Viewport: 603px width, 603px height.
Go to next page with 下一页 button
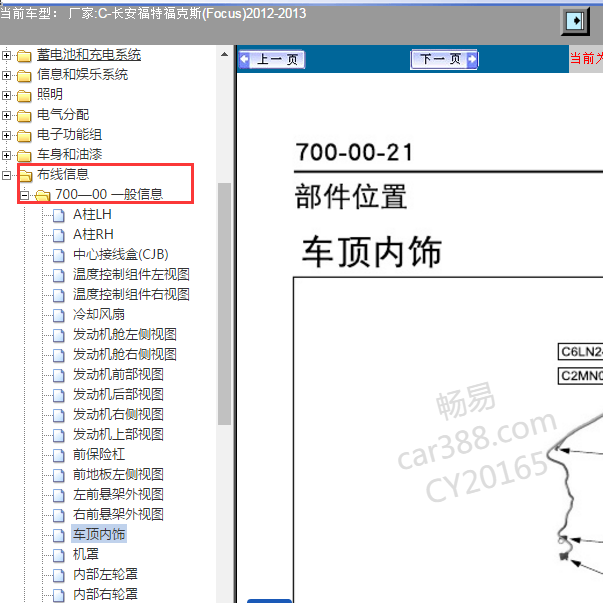coord(444,60)
